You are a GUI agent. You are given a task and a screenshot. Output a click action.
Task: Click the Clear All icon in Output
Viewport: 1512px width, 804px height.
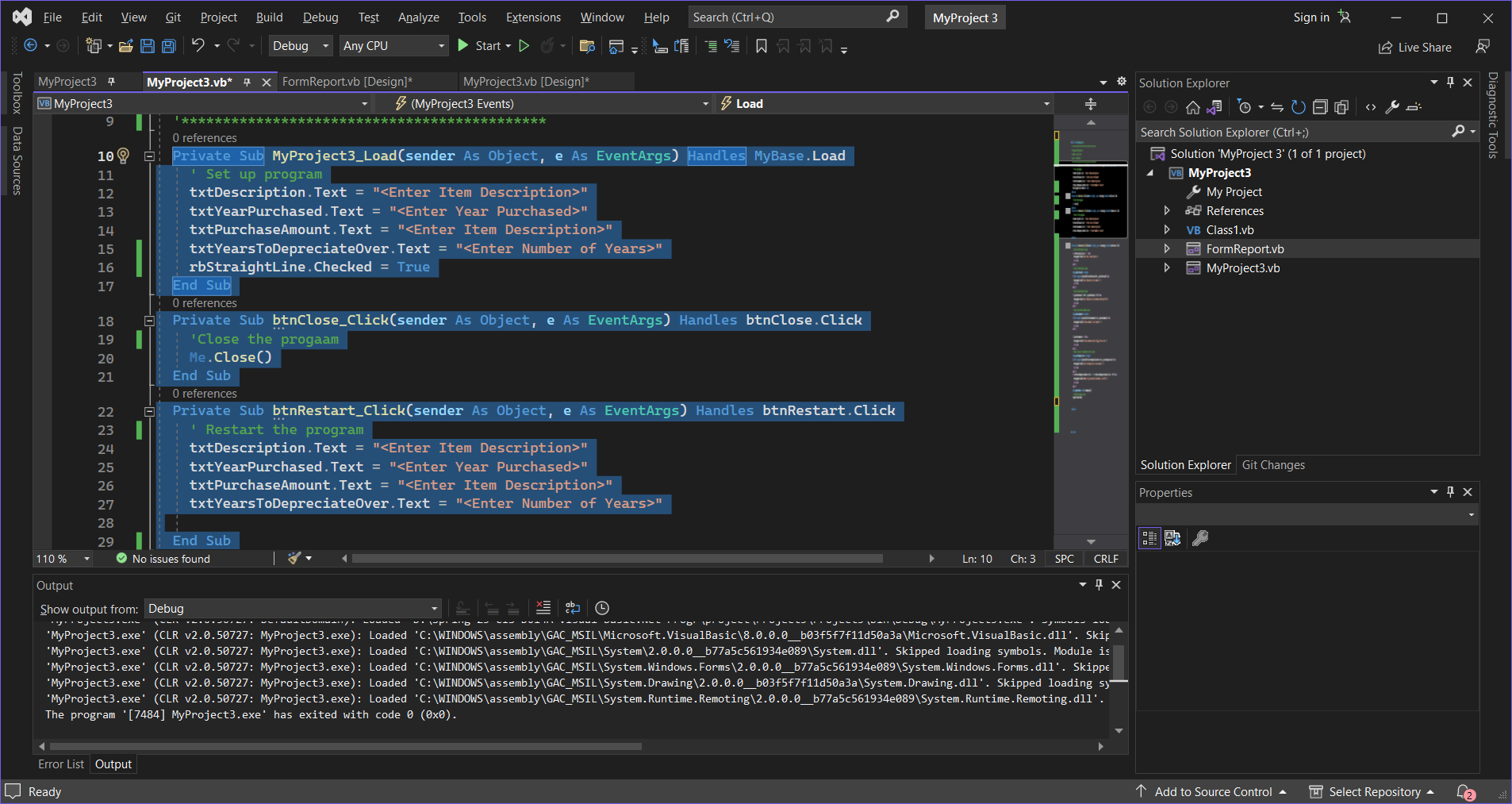(543, 608)
